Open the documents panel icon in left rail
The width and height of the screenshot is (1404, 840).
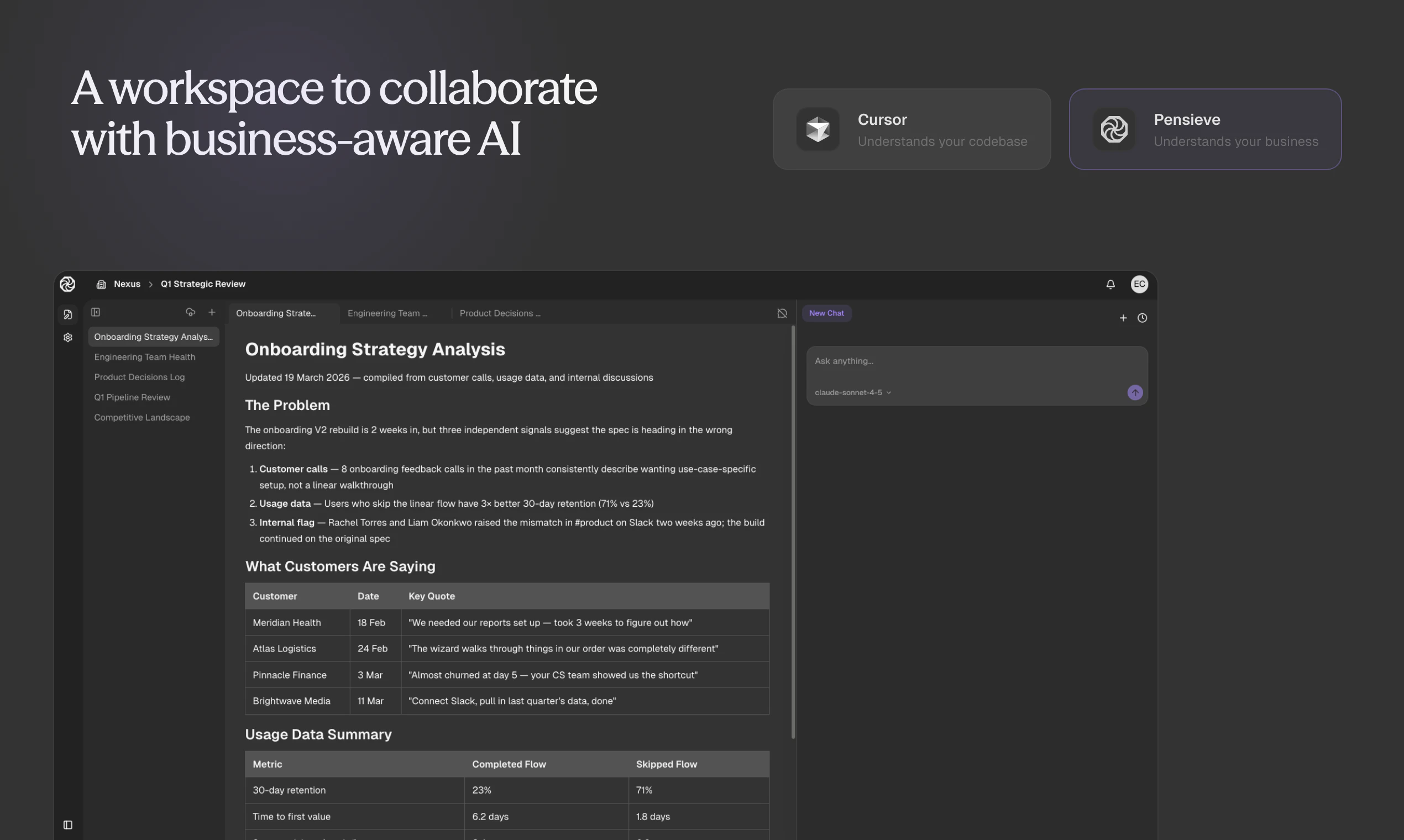tap(68, 314)
